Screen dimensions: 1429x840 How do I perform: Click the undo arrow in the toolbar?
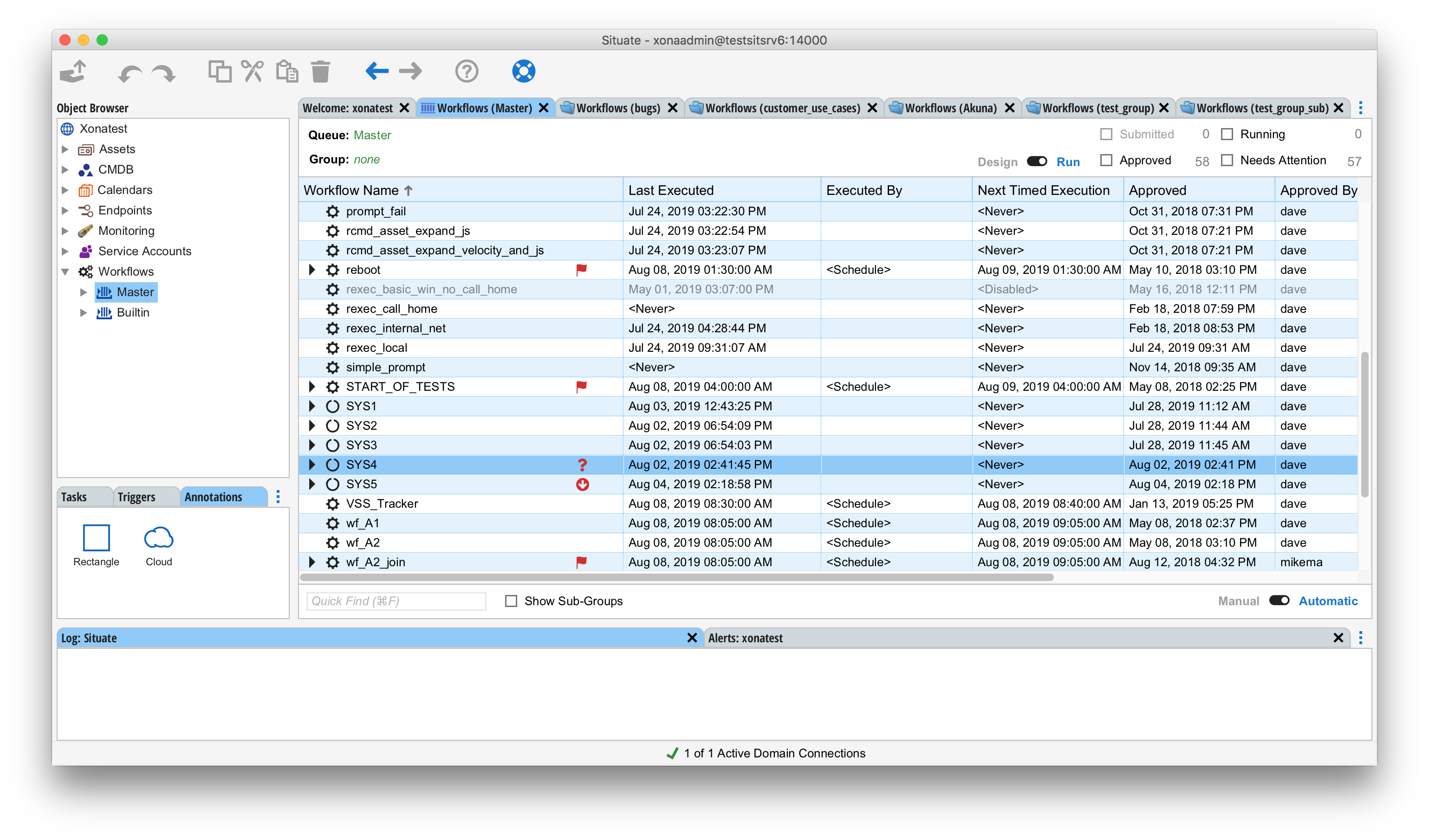pos(130,72)
